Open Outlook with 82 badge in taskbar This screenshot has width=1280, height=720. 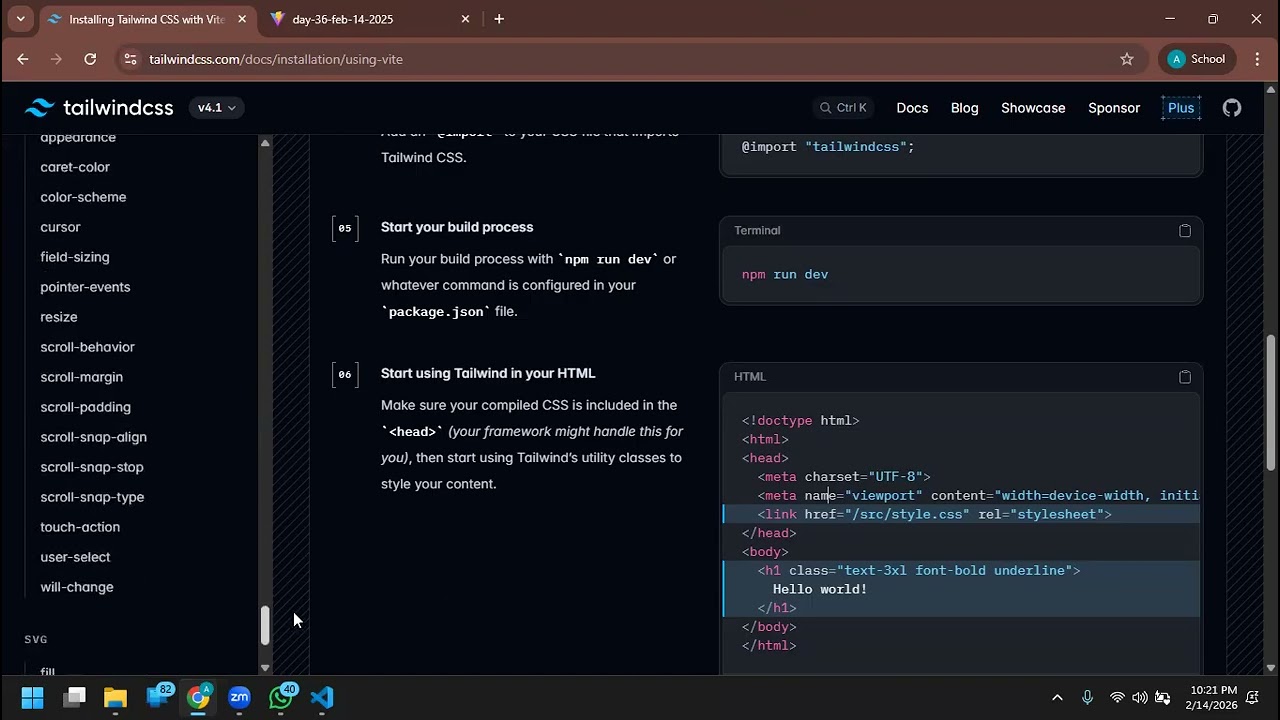158,698
